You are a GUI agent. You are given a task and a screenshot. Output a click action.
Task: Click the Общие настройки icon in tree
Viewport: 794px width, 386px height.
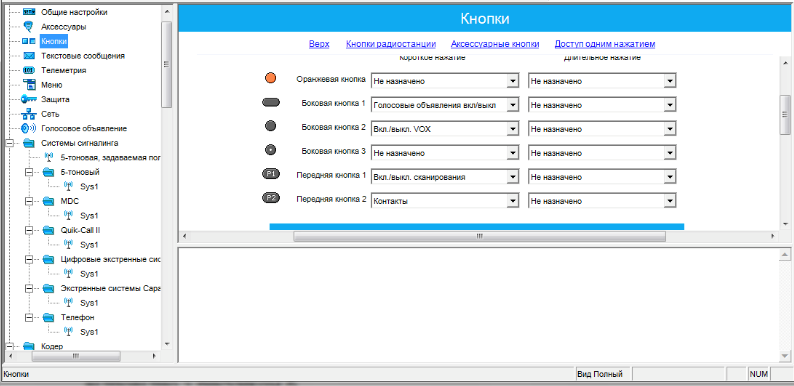pyautogui.click(x=29, y=12)
